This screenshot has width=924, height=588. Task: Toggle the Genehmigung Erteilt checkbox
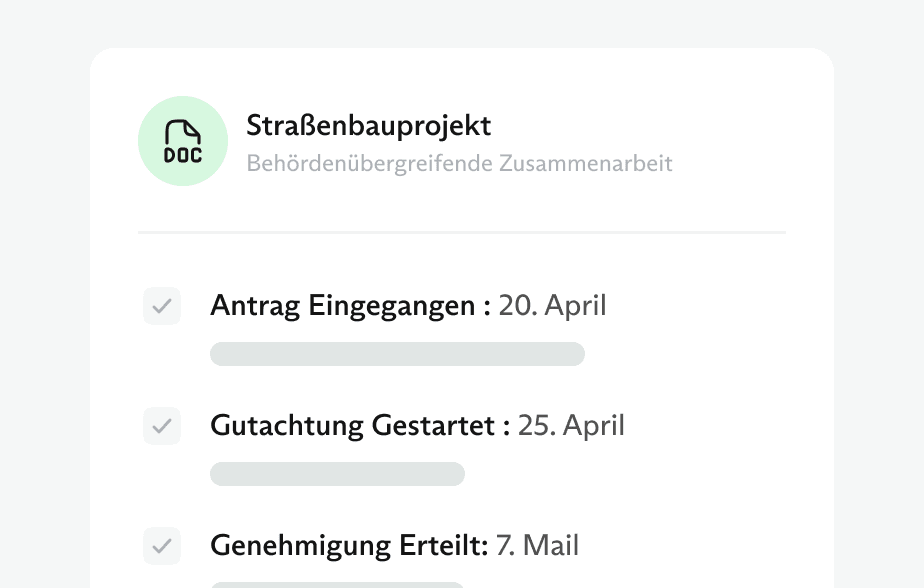pyautogui.click(x=162, y=546)
